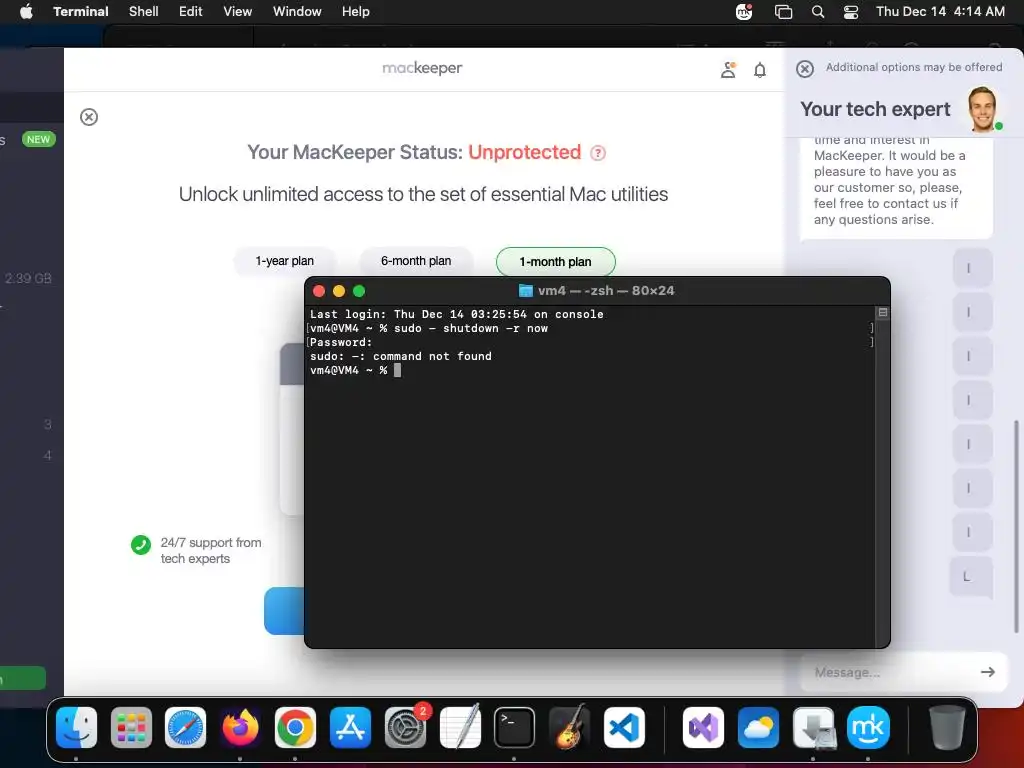1024x768 pixels.
Task: Close the tech expert chat panel
Action: click(x=805, y=69)
